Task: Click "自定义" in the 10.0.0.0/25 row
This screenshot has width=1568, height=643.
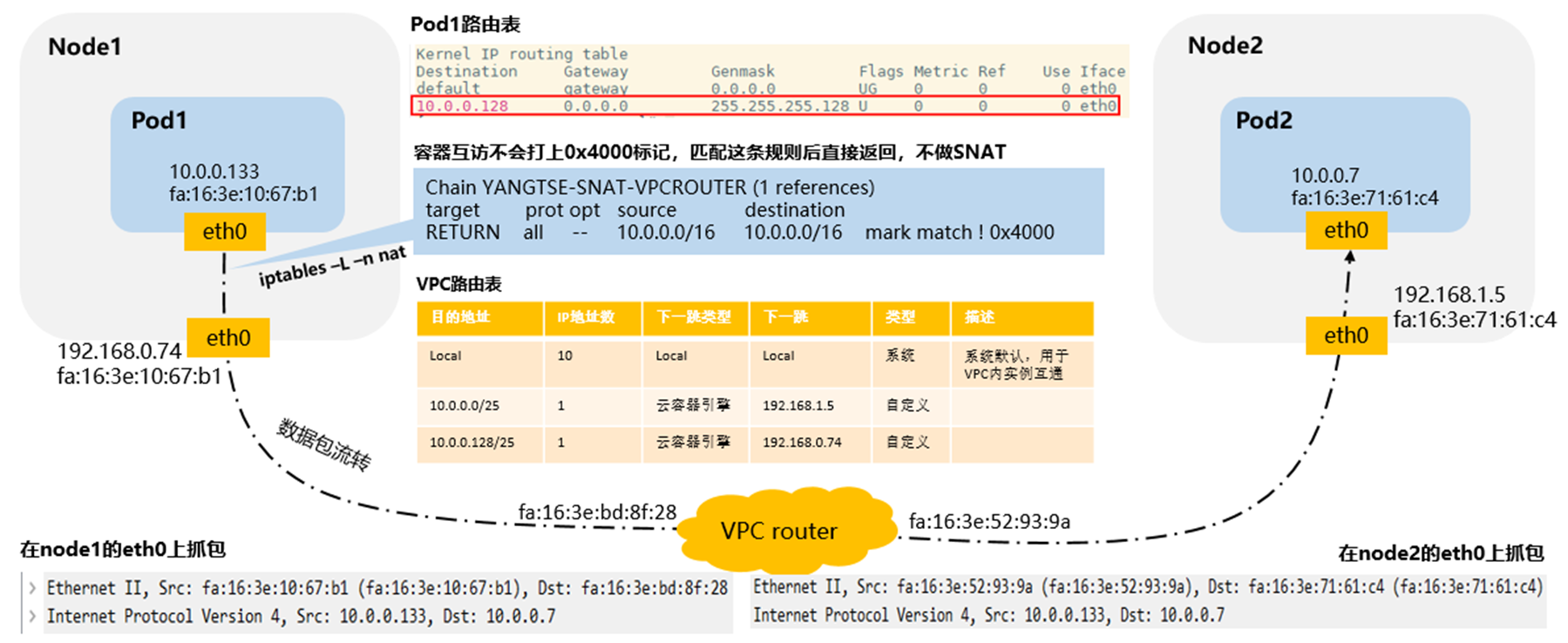Action: tap(907, 406)
